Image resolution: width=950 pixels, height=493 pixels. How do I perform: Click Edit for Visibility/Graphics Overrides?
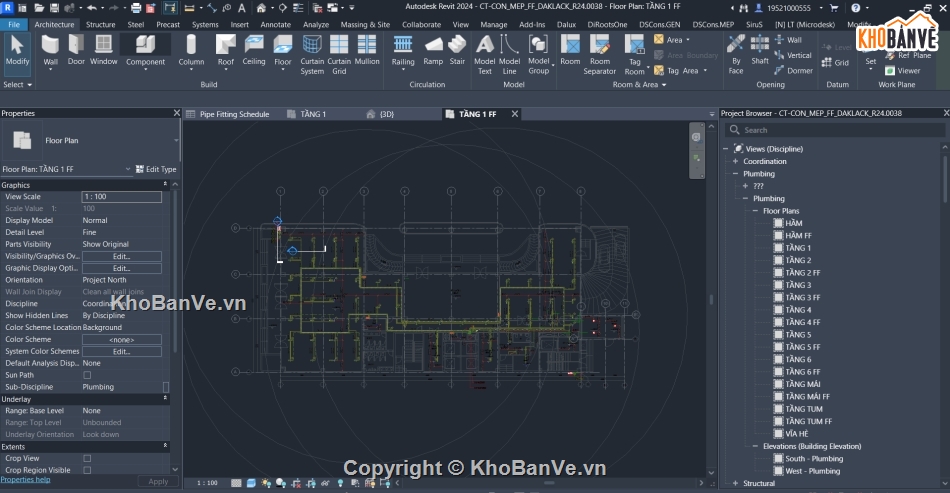pyautogui.click(x=122, y=257)
